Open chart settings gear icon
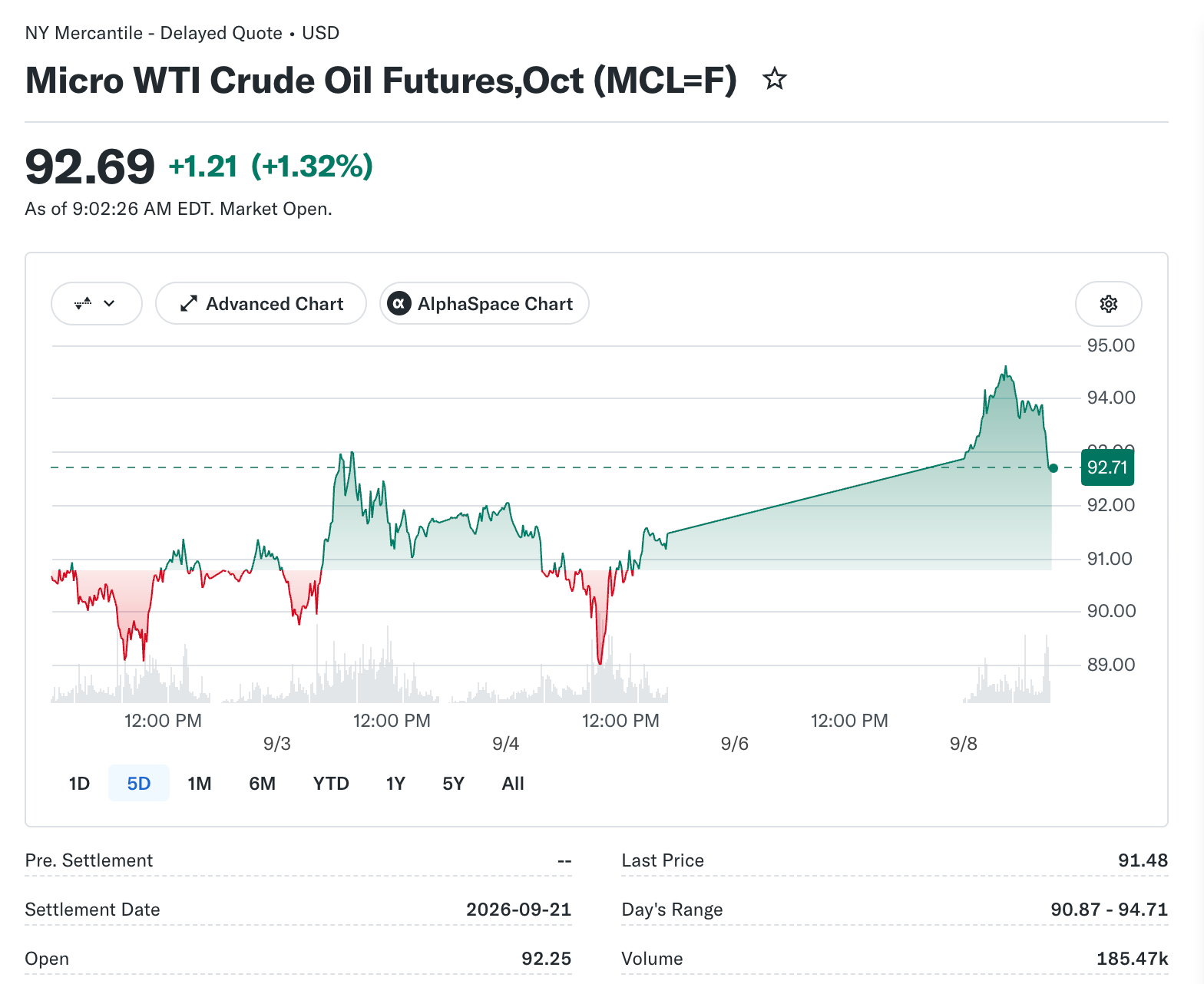The image size is (1204, 984). pos(1108,304)
